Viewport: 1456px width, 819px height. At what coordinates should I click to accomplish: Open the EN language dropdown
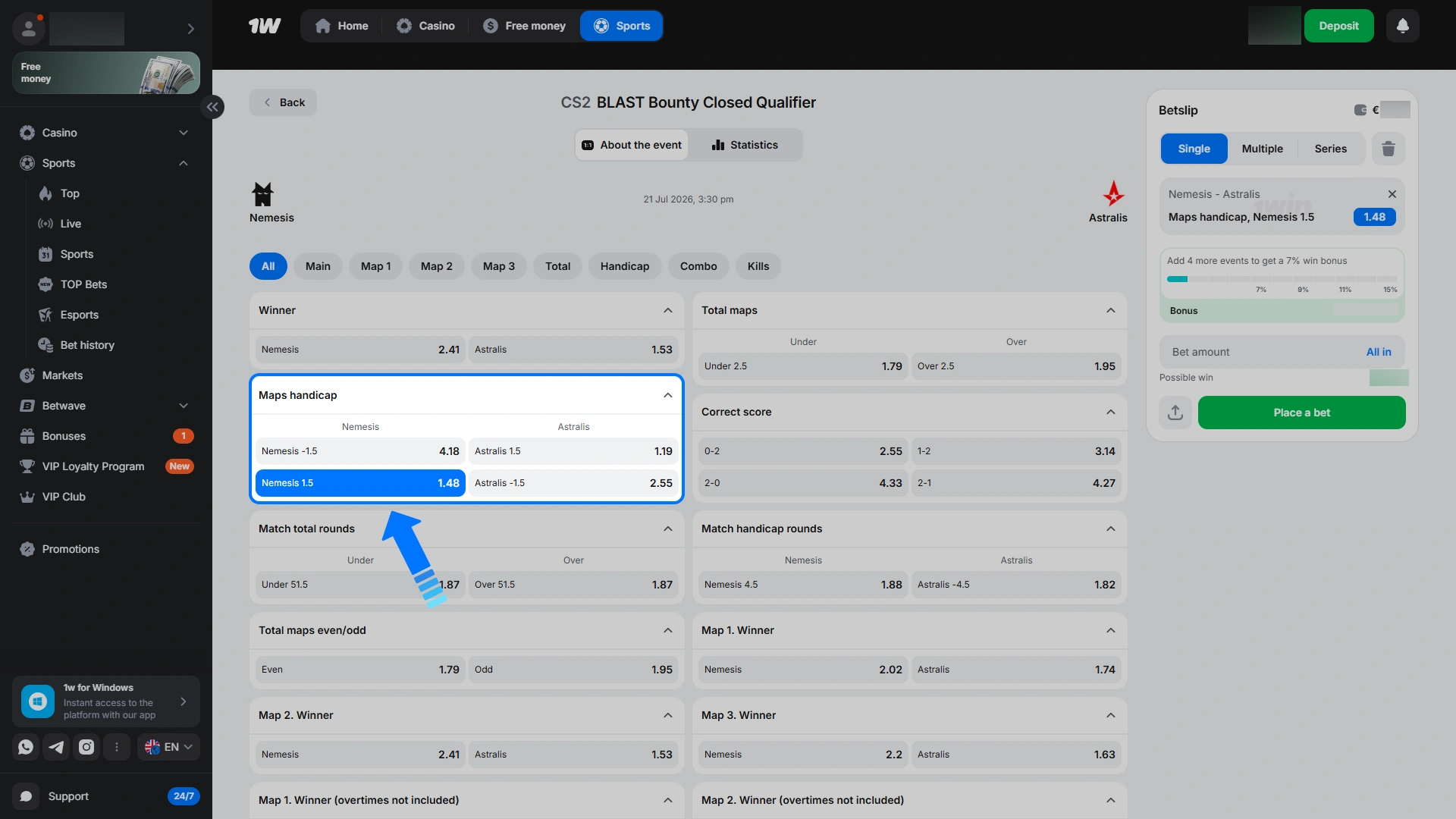coord(168,747)
